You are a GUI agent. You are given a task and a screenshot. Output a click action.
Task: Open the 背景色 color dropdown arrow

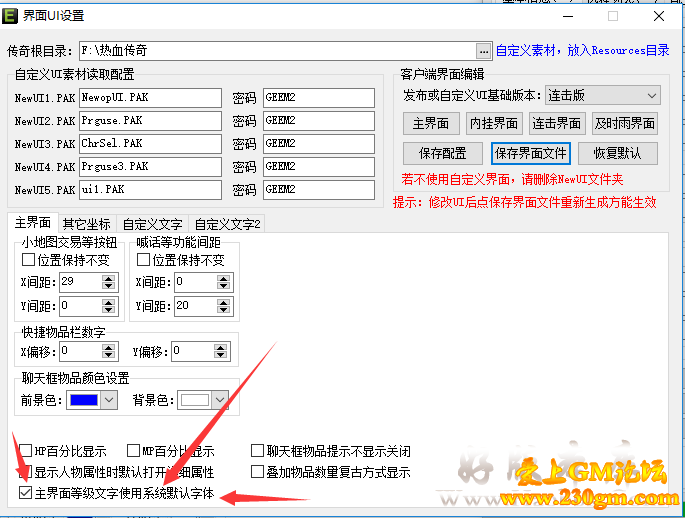(x=220, y=400)
